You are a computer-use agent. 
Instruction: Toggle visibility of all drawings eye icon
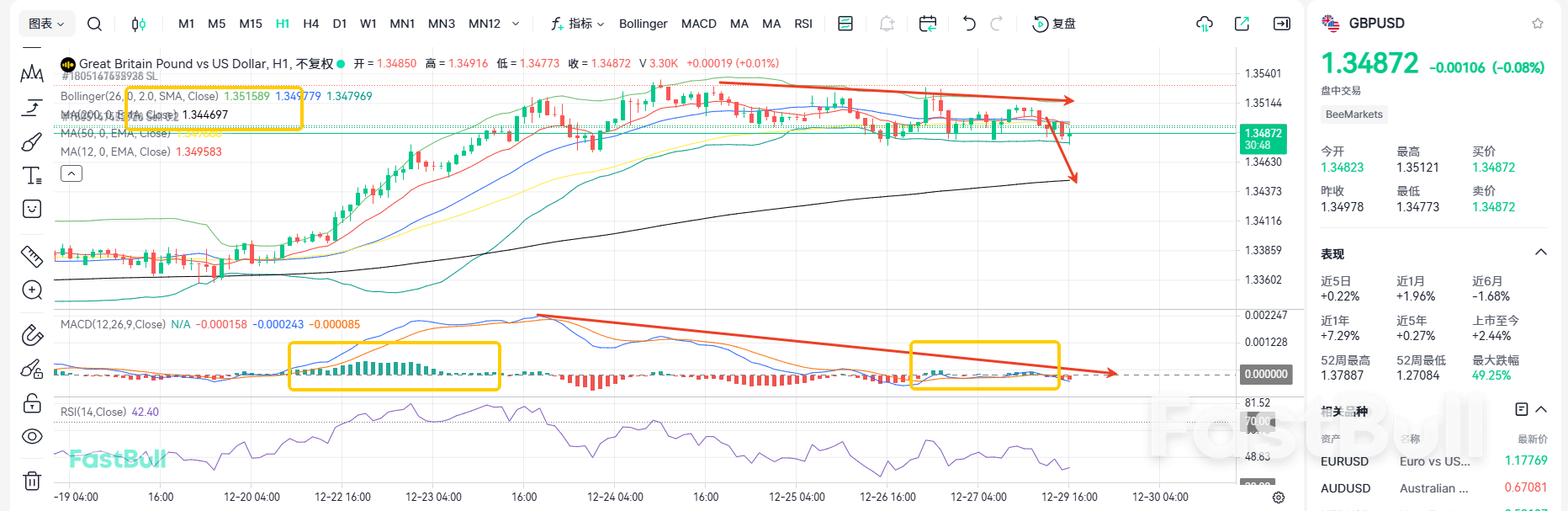tap(31, 436)
